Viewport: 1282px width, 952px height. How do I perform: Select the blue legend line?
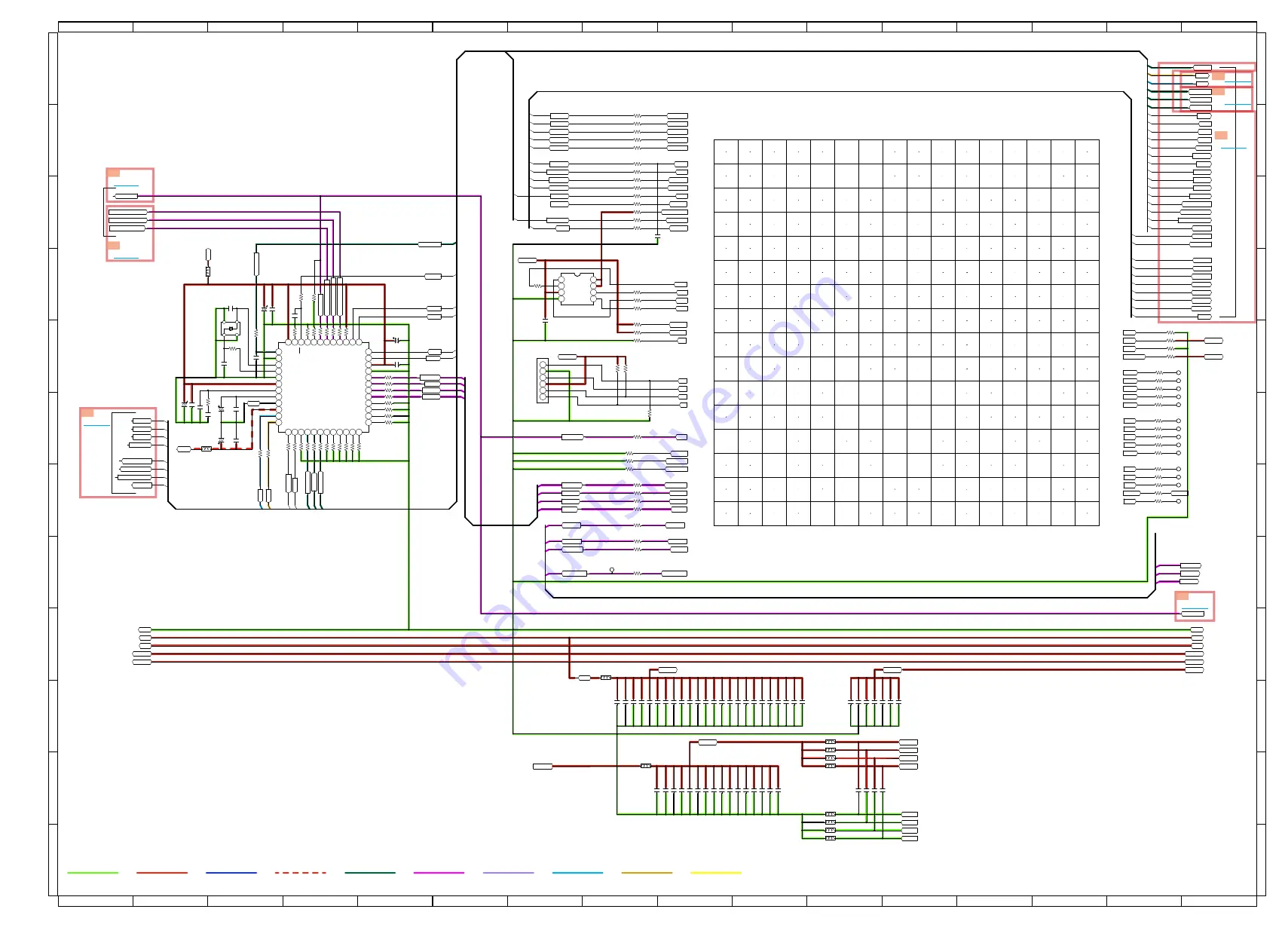coord(231,872)
